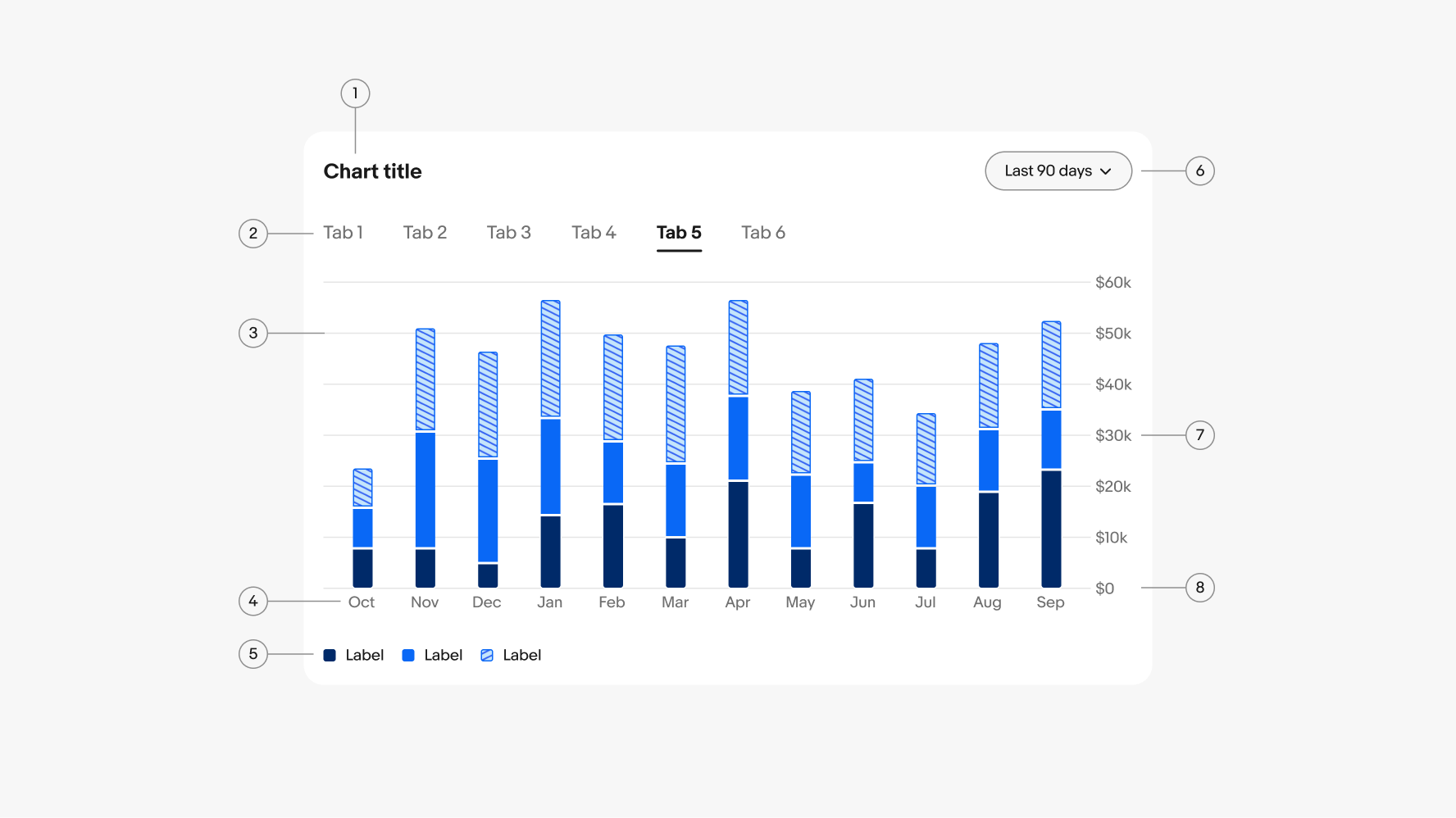Click annotation marker number 1

[355, 93]
